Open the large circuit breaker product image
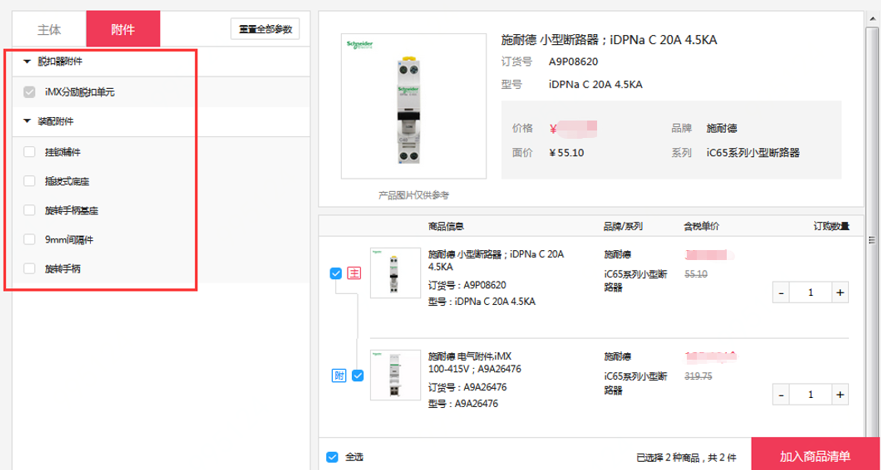Viewport: 881px width, 470px height. click(x=414, y=106)
